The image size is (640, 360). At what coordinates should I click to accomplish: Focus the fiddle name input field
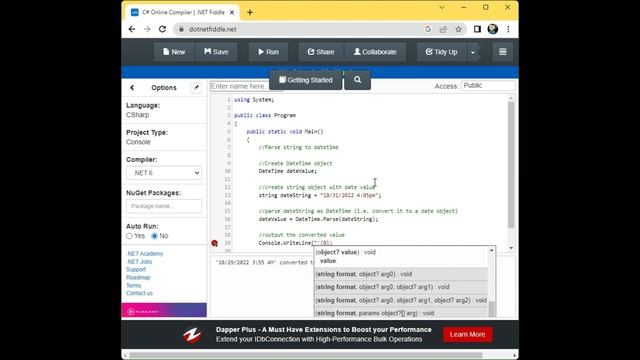point(240,86)
